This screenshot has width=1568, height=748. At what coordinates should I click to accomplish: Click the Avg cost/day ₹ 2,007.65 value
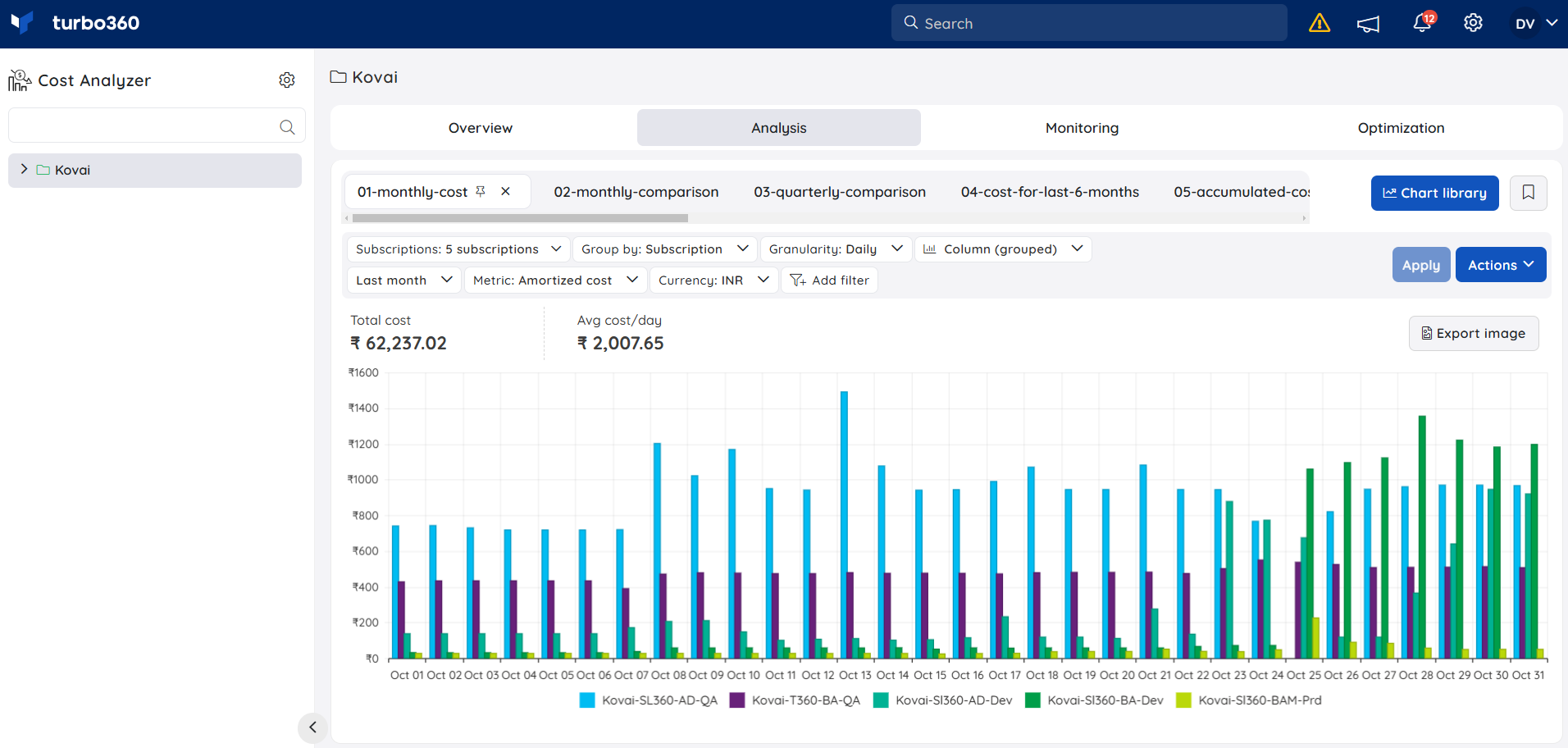621,344
